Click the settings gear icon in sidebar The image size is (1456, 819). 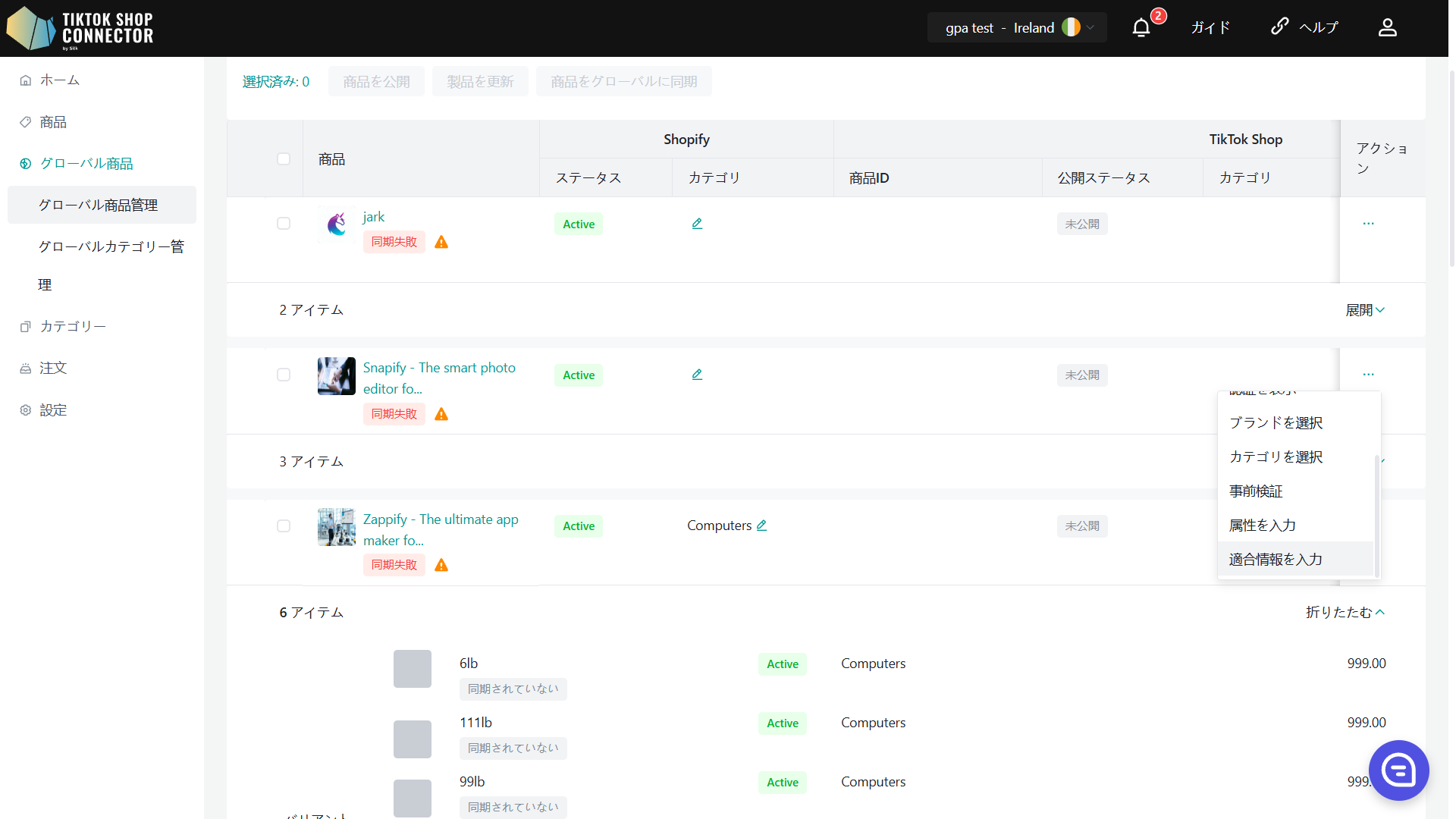pos(26,410)
